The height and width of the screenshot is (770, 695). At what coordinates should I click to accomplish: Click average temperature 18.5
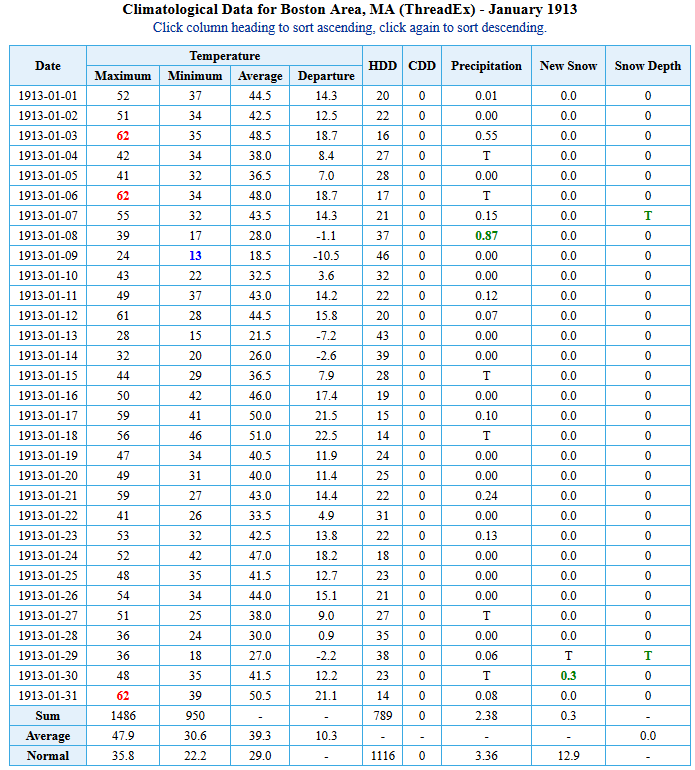(x=260, y=256)
